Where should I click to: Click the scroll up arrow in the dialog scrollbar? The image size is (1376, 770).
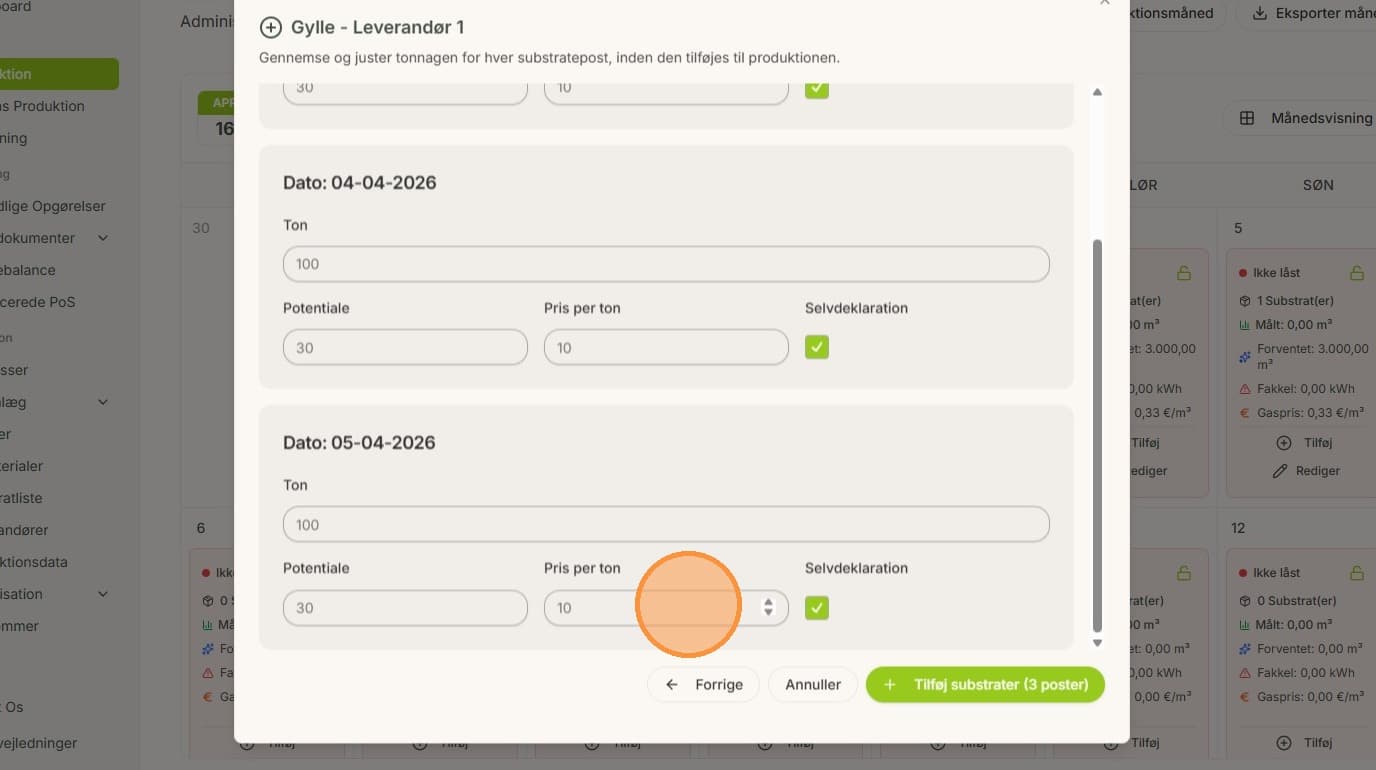click(x=1097, y=92)
